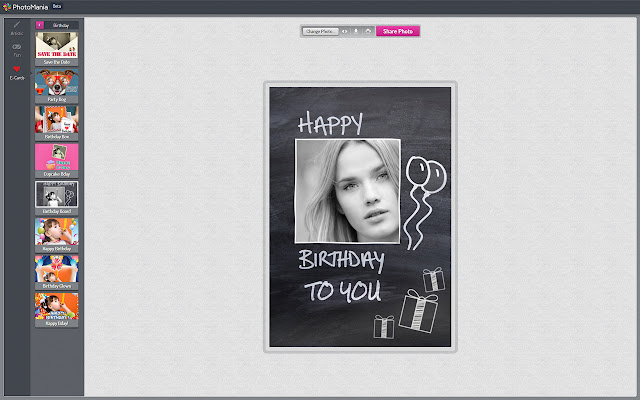
Task: Apply the Cupcake Bday template
Action: [57, 158]
